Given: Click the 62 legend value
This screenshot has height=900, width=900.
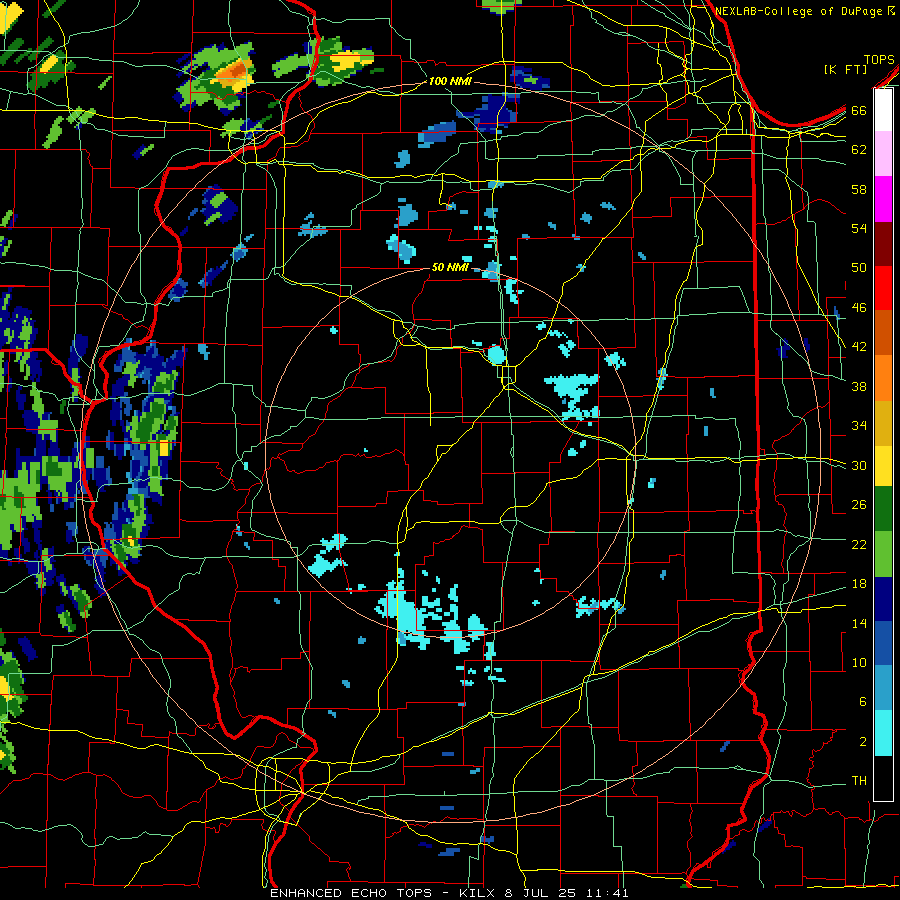Looking at the screenshot, I should click(859, 150).
